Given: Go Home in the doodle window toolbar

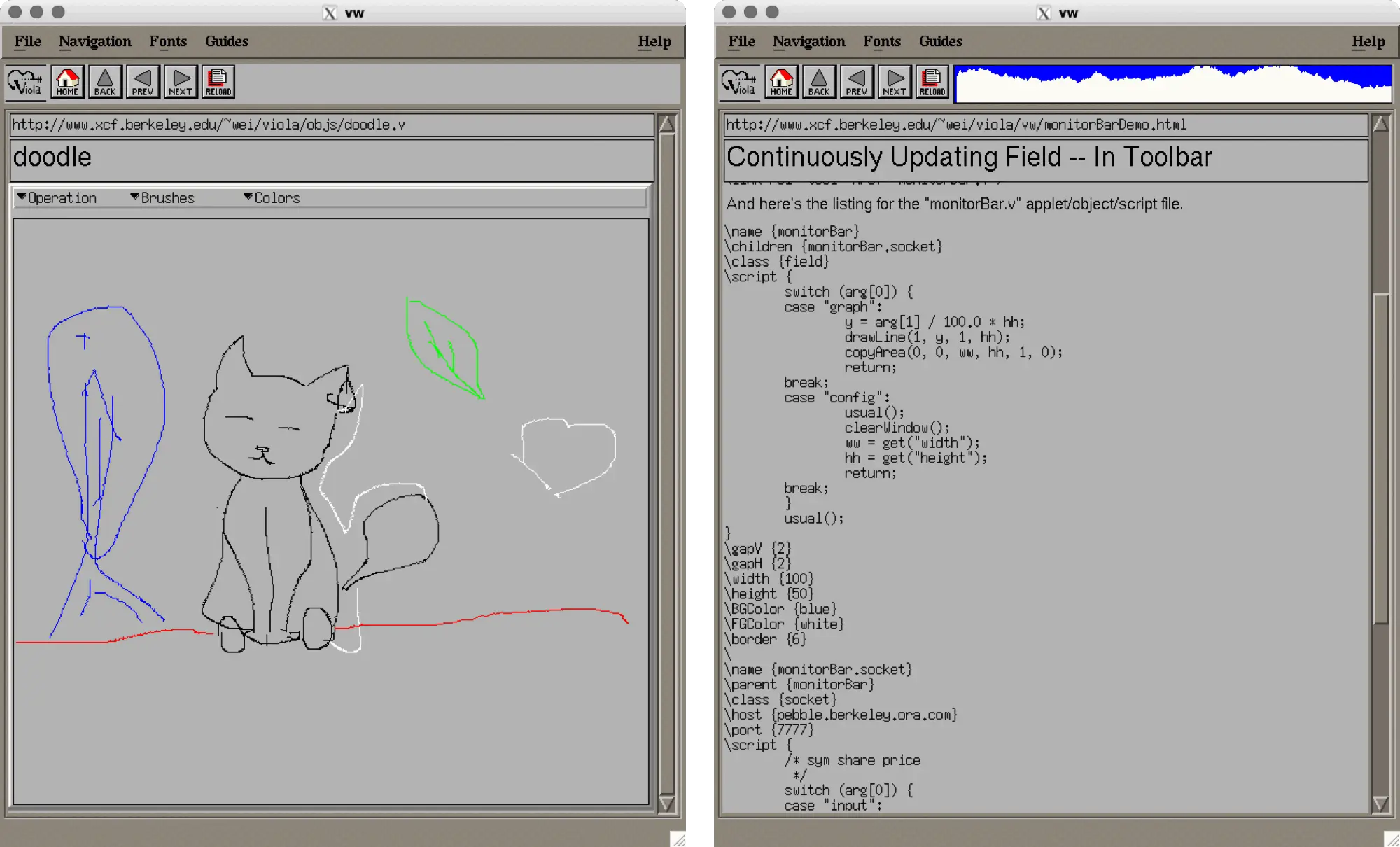Looking at the screenshot, I should tap(68, 83).
